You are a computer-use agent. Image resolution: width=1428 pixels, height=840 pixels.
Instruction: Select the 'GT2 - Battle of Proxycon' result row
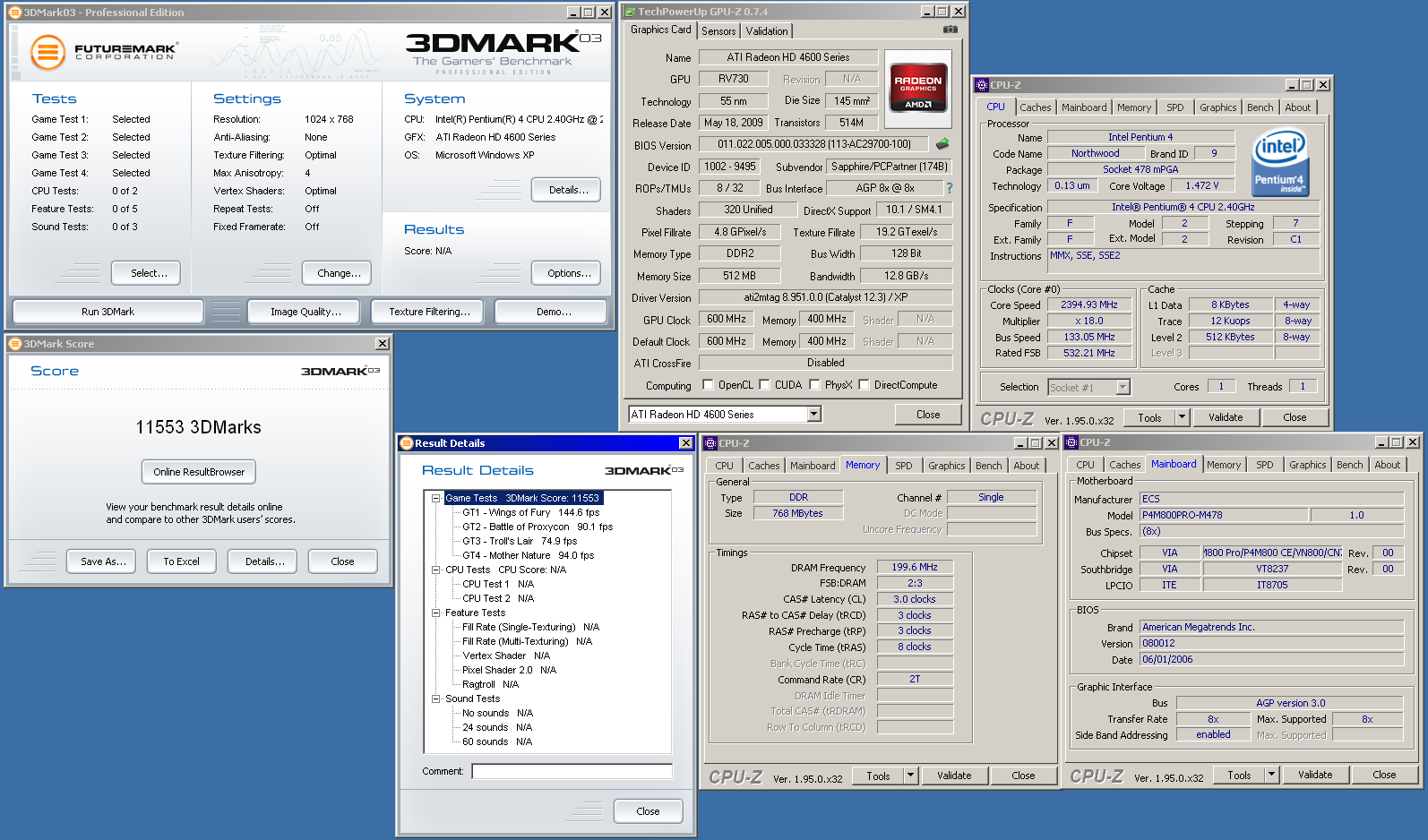[538, 527]
